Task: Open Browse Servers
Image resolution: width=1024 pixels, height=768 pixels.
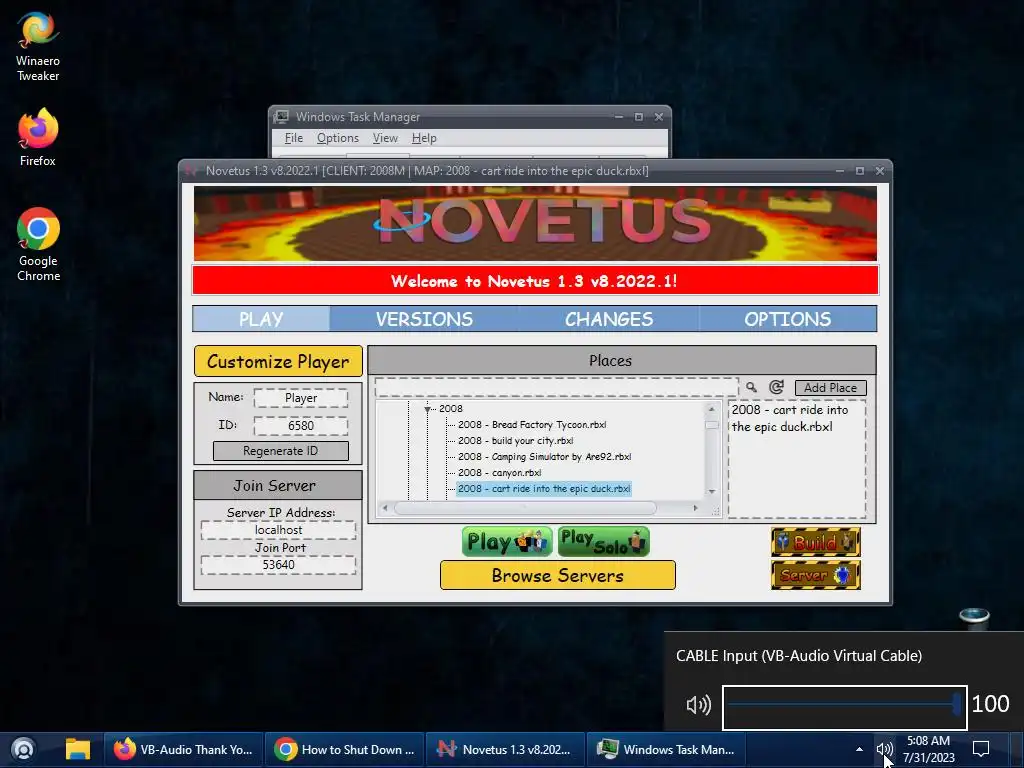Action: click(558, 575)
